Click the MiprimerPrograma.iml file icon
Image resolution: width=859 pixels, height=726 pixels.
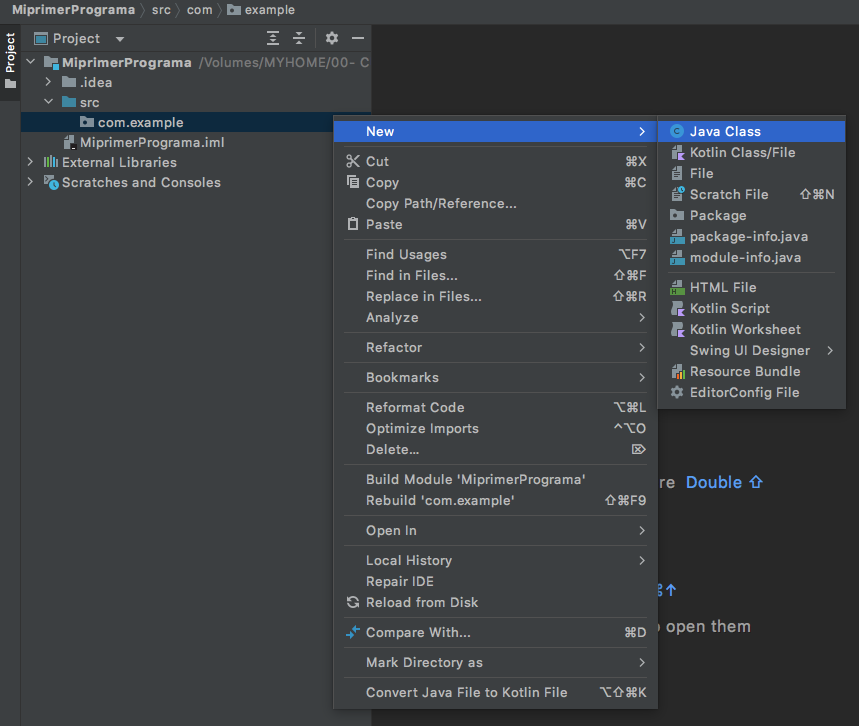pos(70,142)
